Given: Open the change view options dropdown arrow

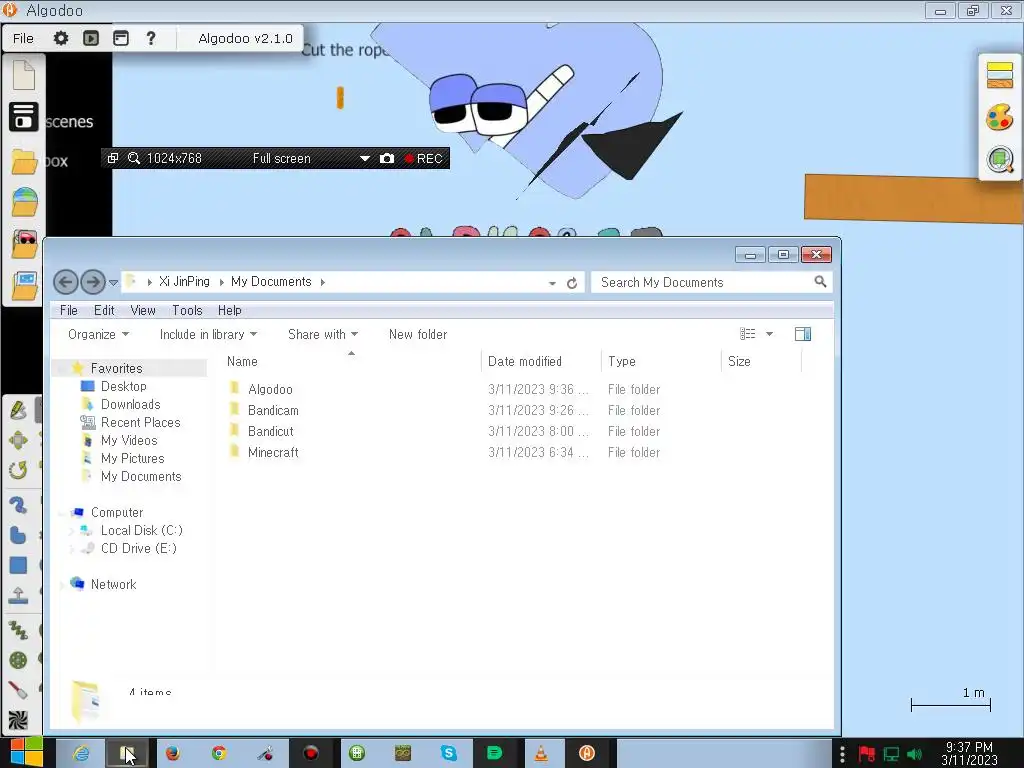Looking at the screenshot, I should [x=769, y=334].
